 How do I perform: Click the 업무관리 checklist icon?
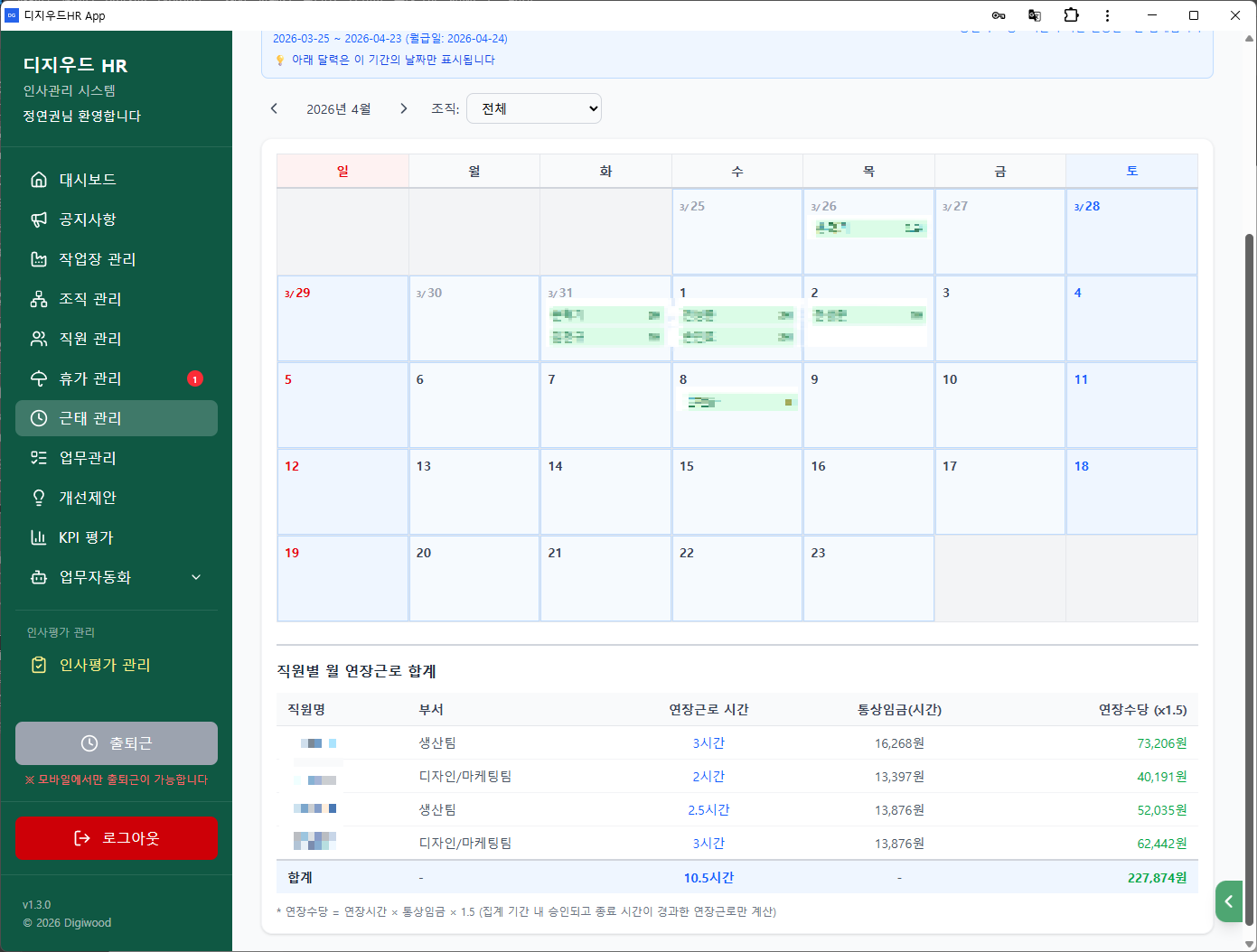click(39, 458)
